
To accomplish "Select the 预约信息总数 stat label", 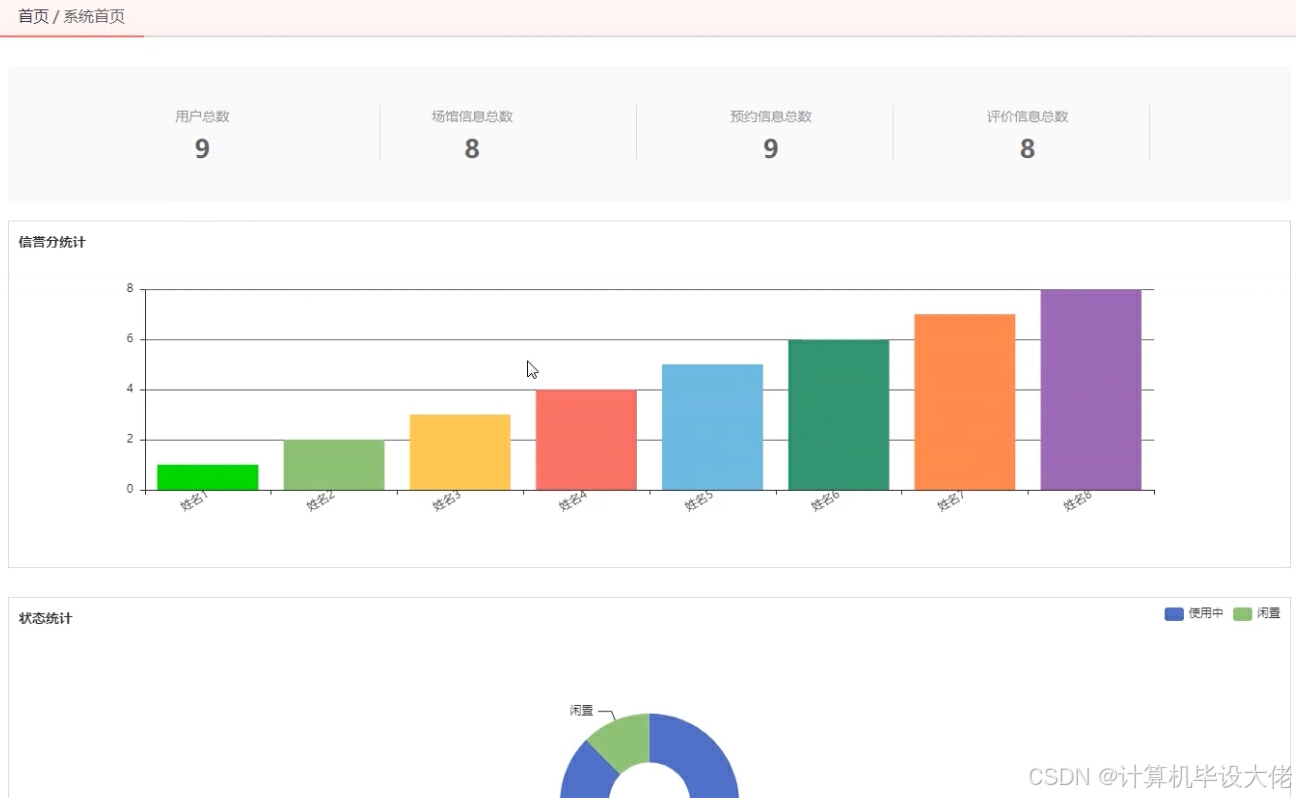I will click(771, 116).
